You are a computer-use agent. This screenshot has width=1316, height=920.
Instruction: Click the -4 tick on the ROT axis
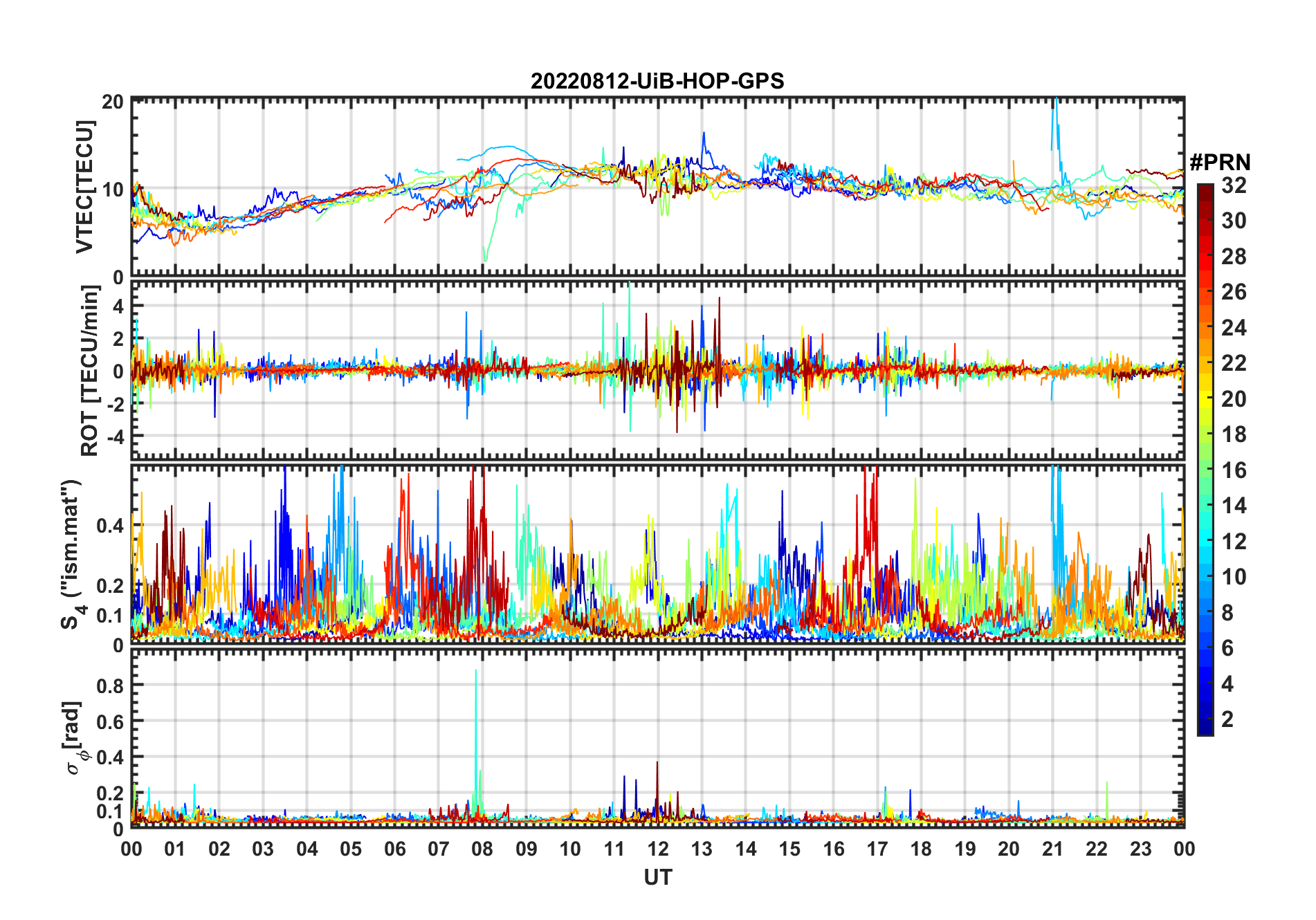click(x=114, y=437)
